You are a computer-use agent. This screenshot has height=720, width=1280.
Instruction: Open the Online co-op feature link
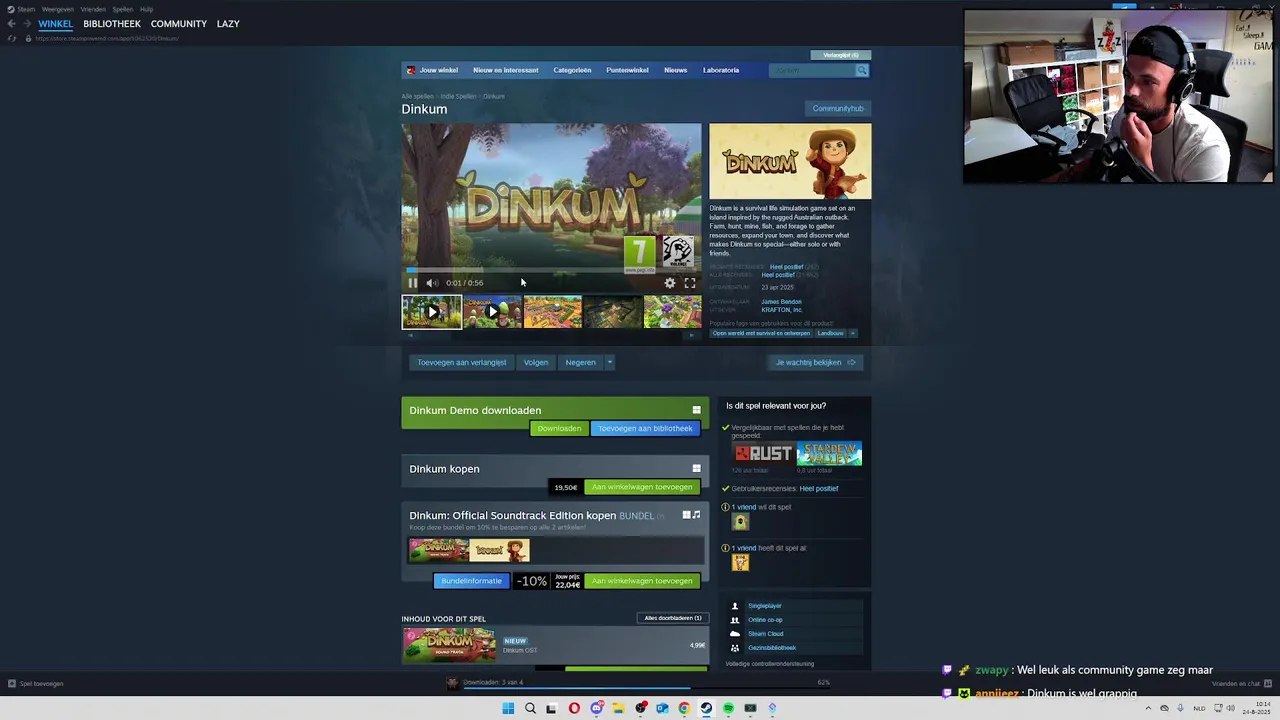point(765,620)
